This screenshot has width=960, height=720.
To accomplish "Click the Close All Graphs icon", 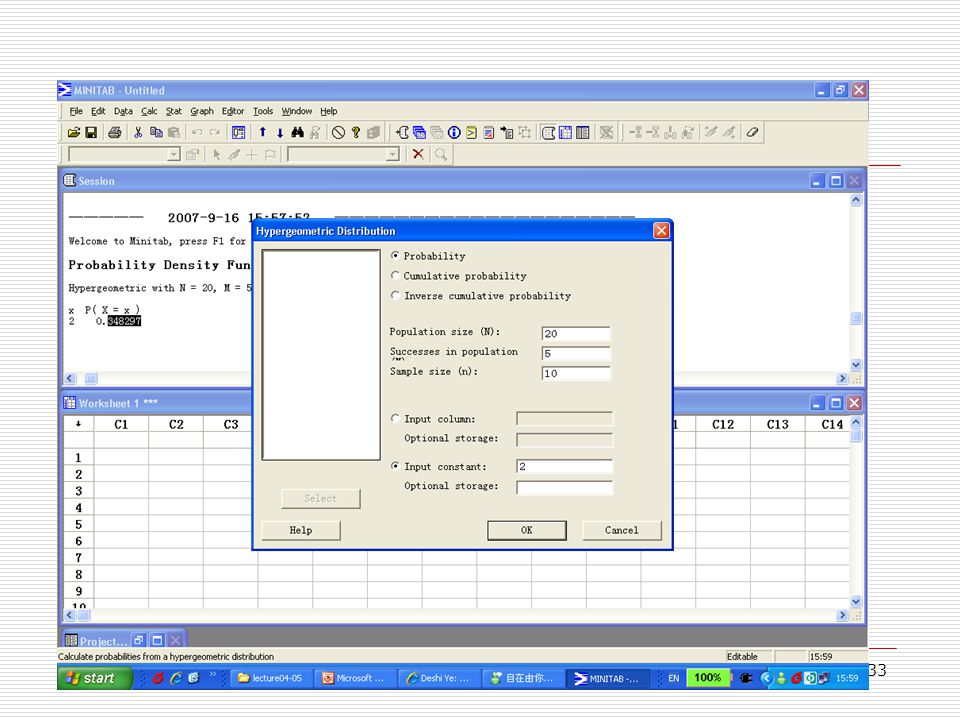I will coord(607,132).
